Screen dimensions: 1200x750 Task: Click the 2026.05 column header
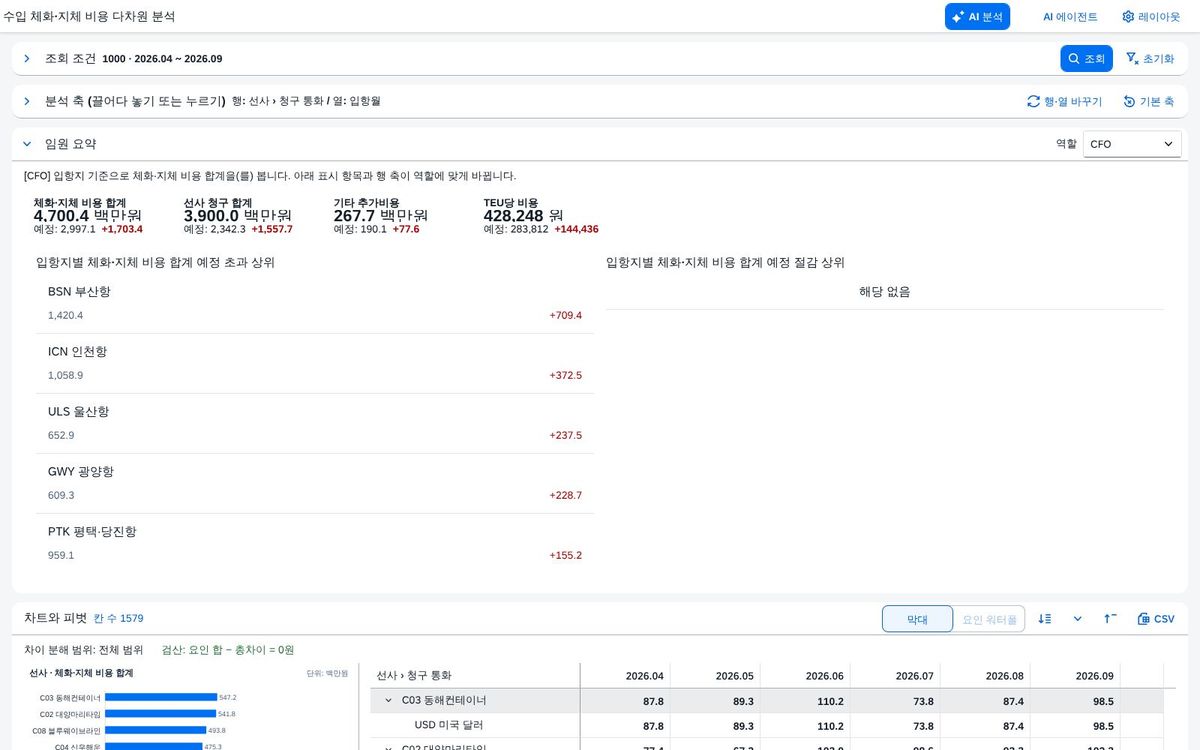tap(715, 676)
